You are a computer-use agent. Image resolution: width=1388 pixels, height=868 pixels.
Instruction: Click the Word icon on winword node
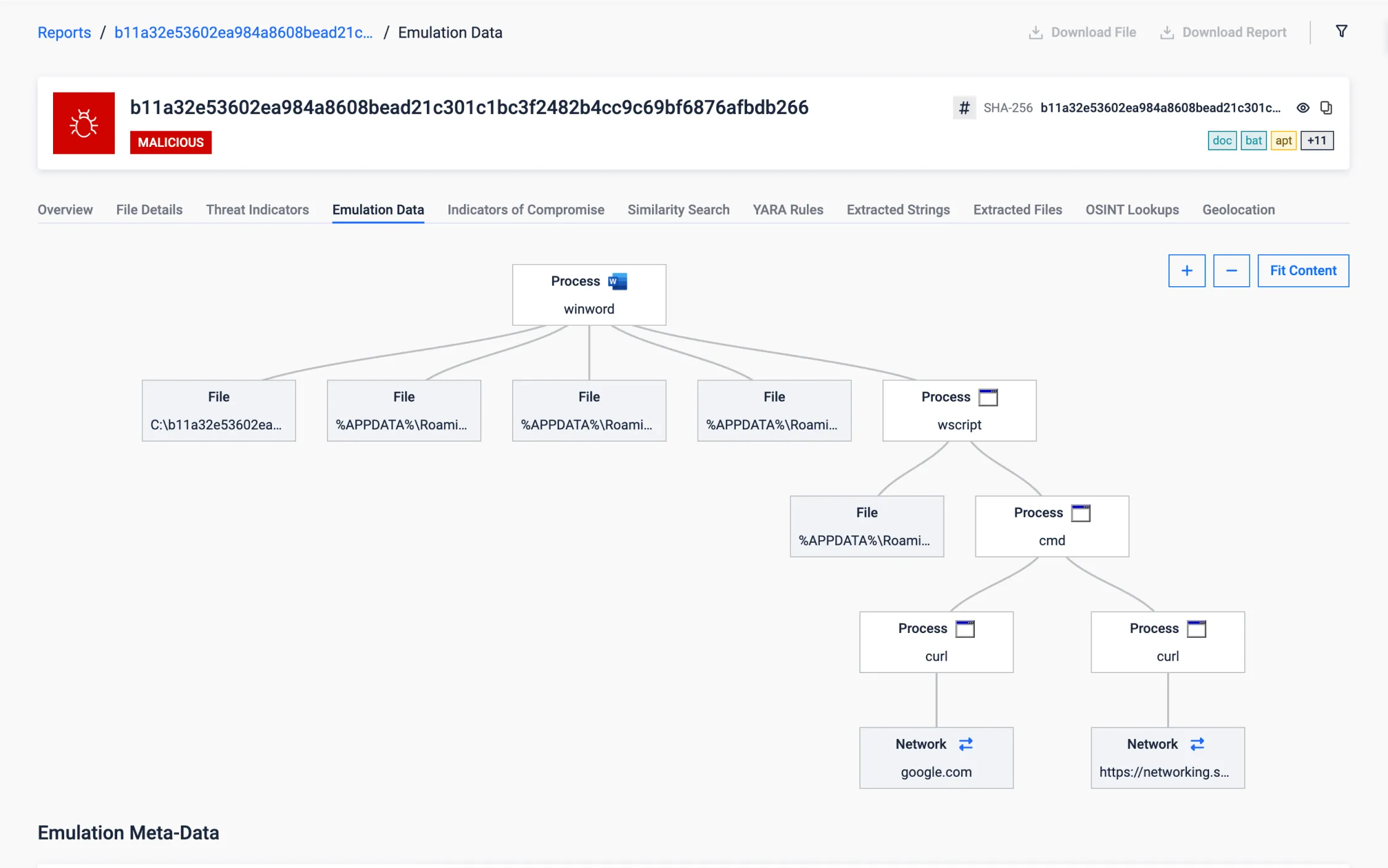[x=618, y=281]
